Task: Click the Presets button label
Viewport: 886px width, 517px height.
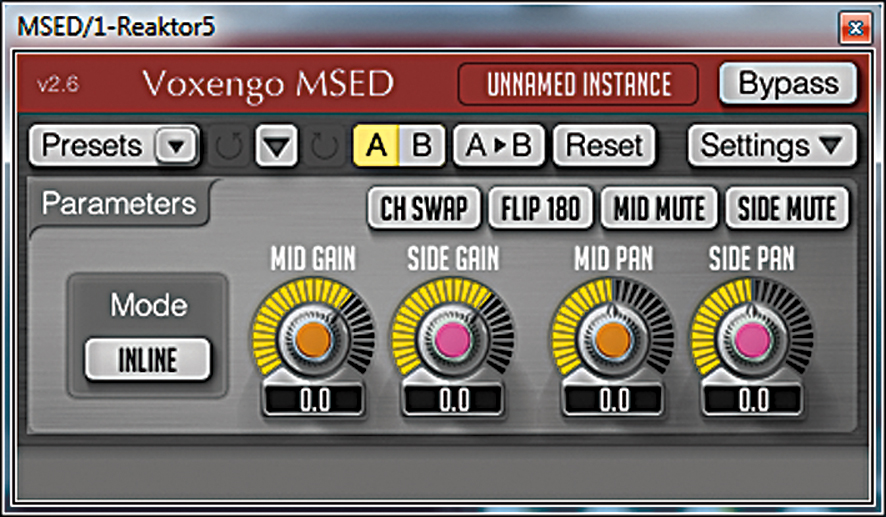Action: coord(92,146)
